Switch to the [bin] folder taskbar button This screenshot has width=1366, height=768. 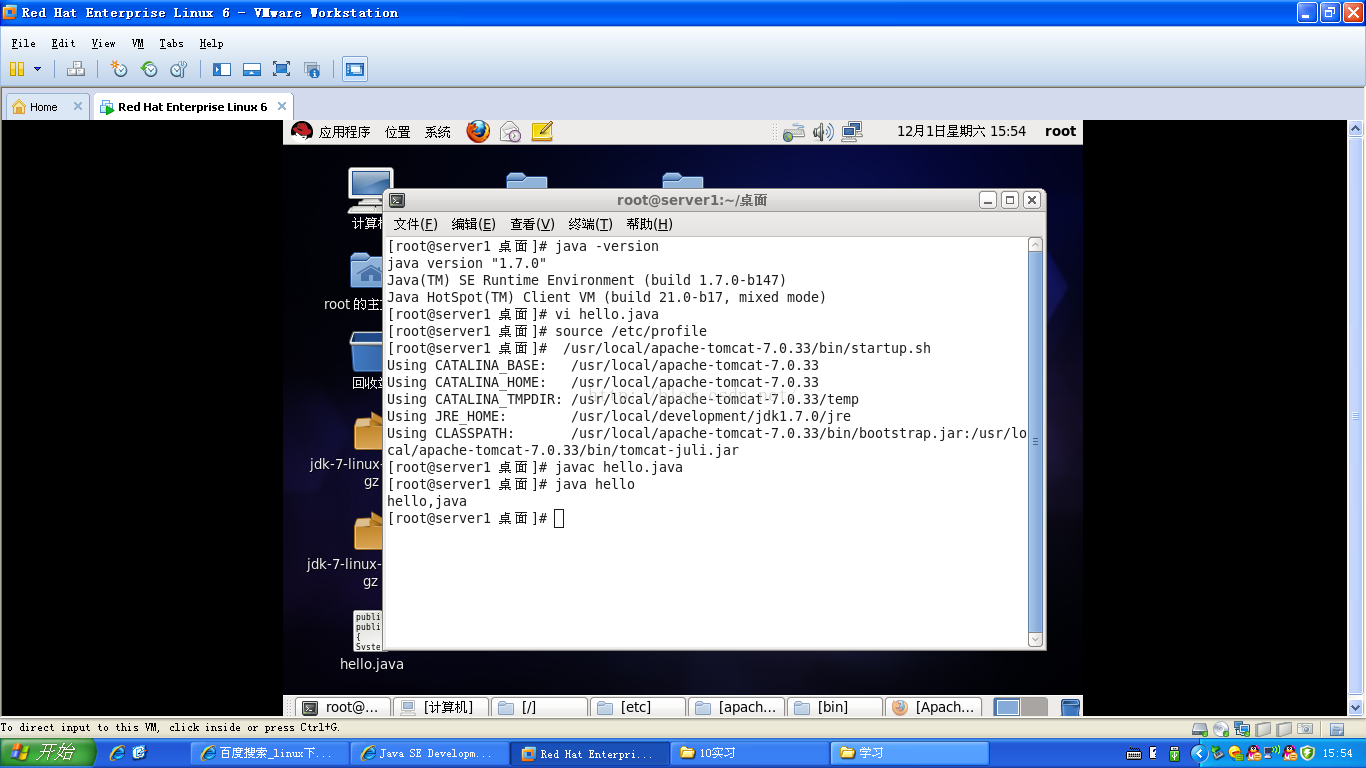[834, 707]
